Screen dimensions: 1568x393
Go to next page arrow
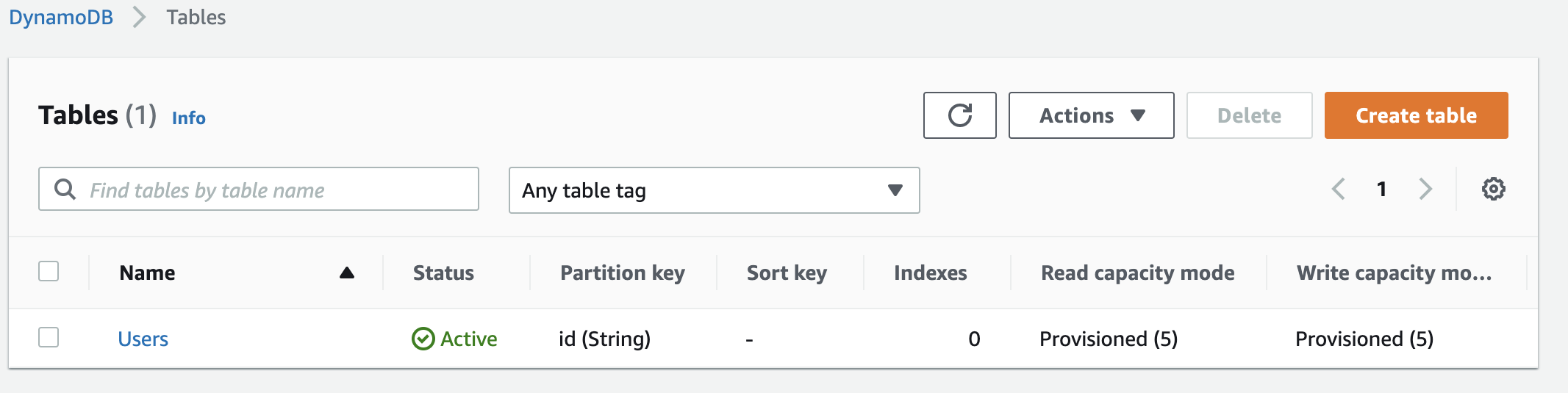[x=1425, y=189]
